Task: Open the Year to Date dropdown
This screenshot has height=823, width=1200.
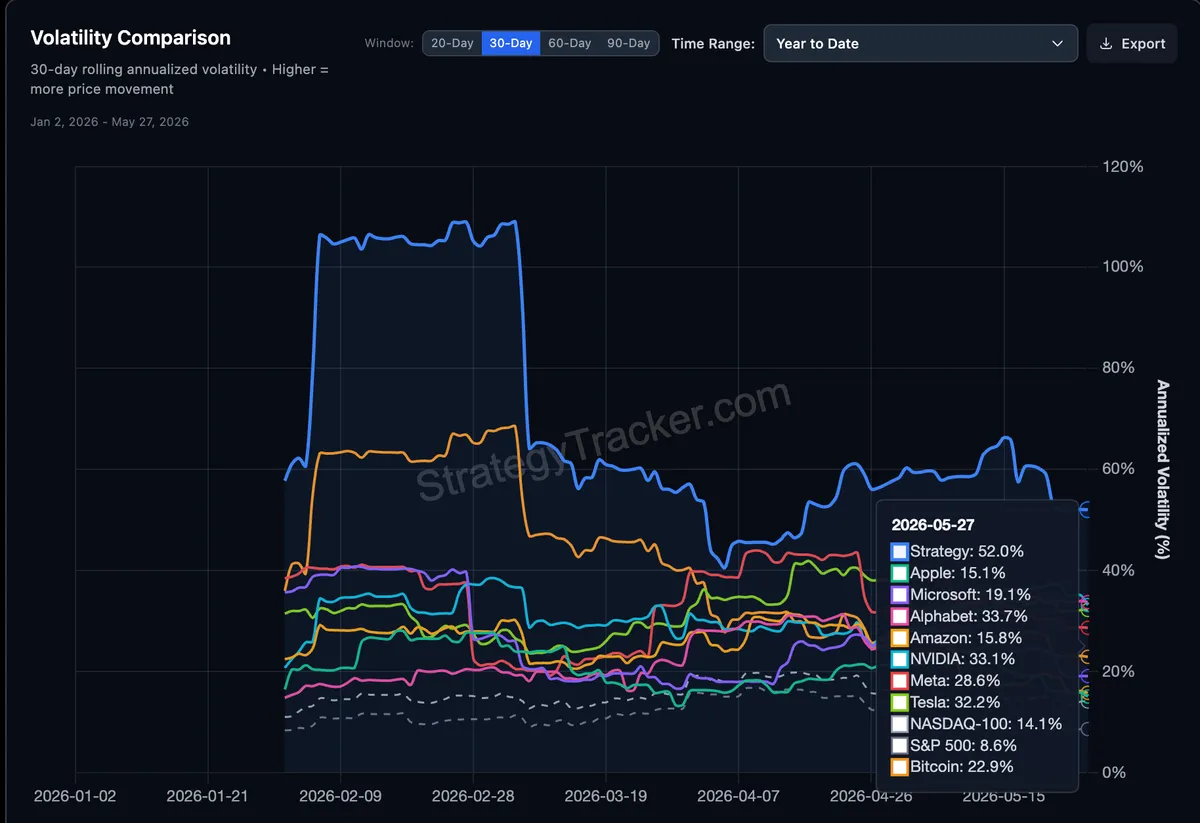Action: click(920, 44)
